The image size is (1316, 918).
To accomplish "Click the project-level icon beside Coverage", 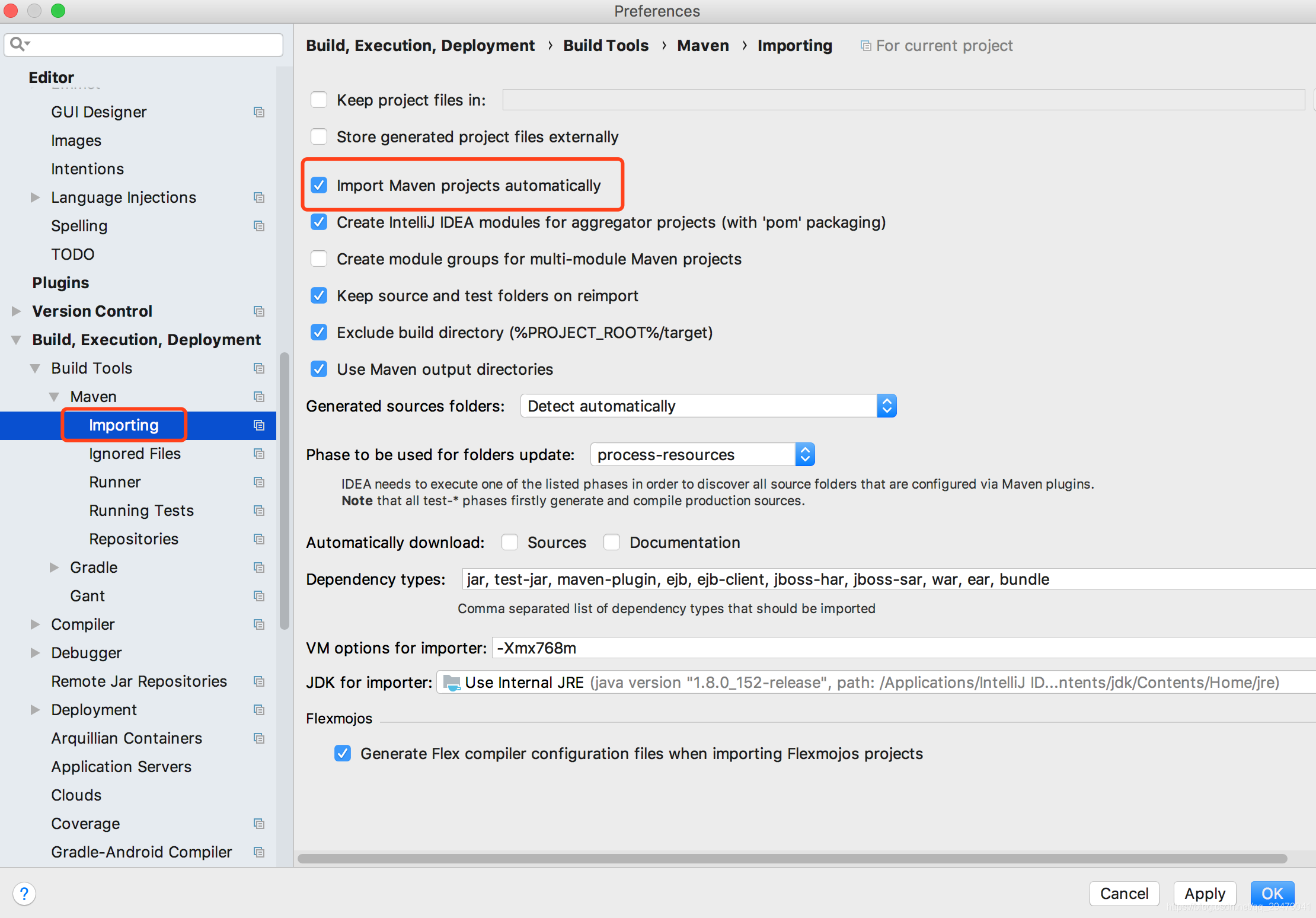I will (x=259, y=824).
